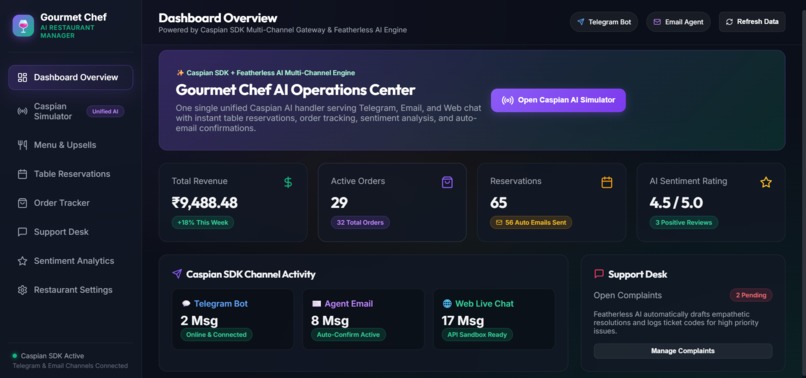
Task: Open Sentiment Analytics from sidebar
Action: tap(70, 261)
